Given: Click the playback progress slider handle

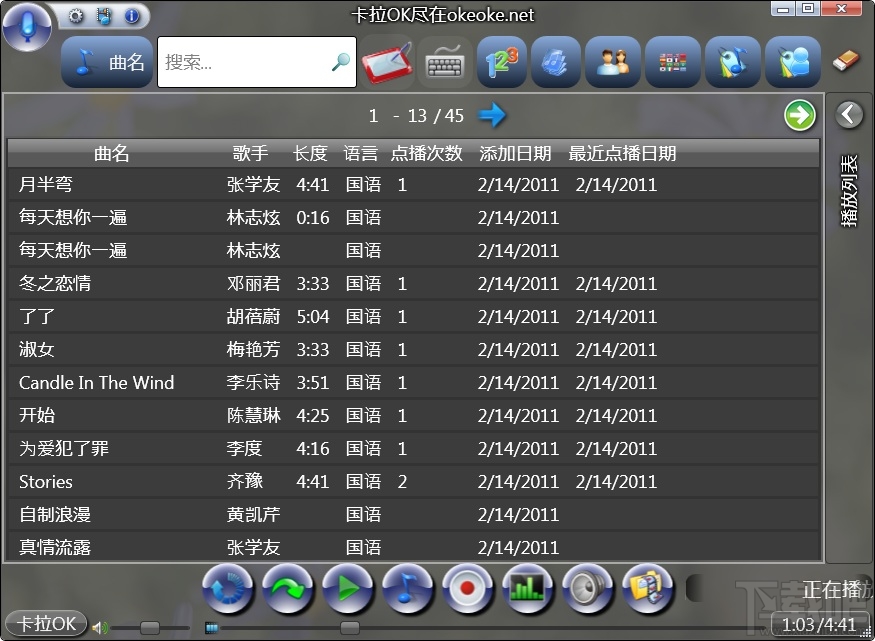Looking at the screenshot, I should point(350,628).
